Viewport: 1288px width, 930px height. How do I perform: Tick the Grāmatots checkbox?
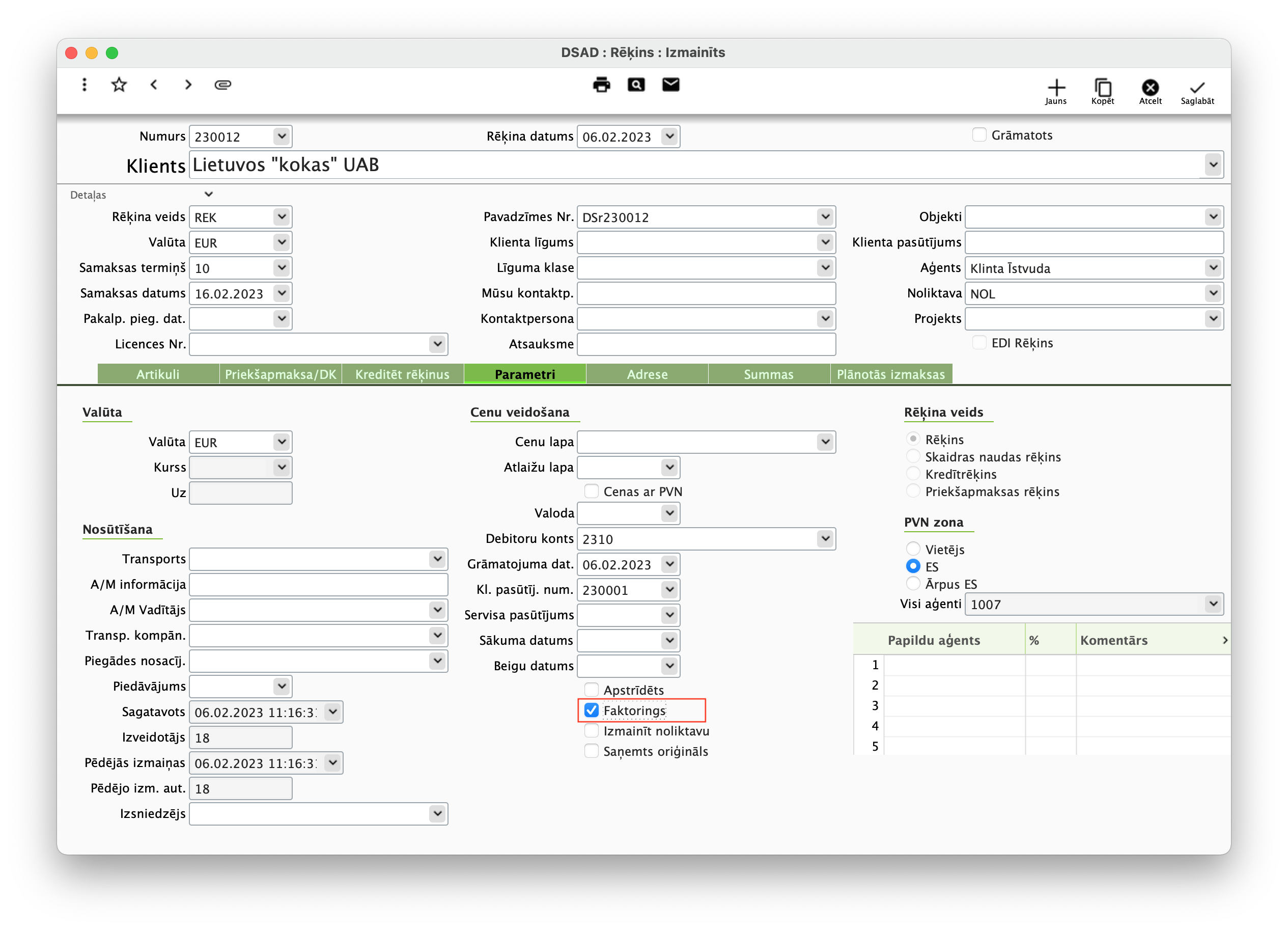click(979, 134)
